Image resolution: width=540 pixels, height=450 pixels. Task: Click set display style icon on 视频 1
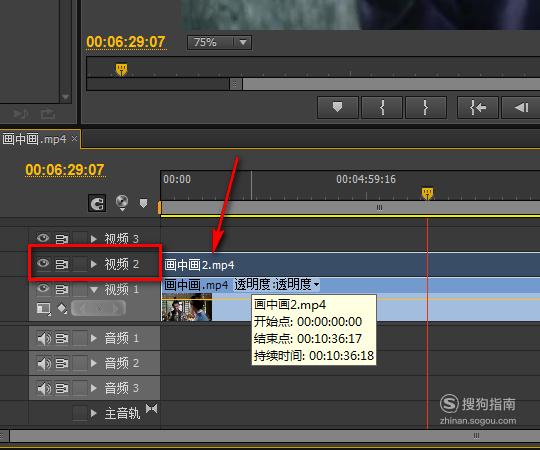[x=44, y=308]
